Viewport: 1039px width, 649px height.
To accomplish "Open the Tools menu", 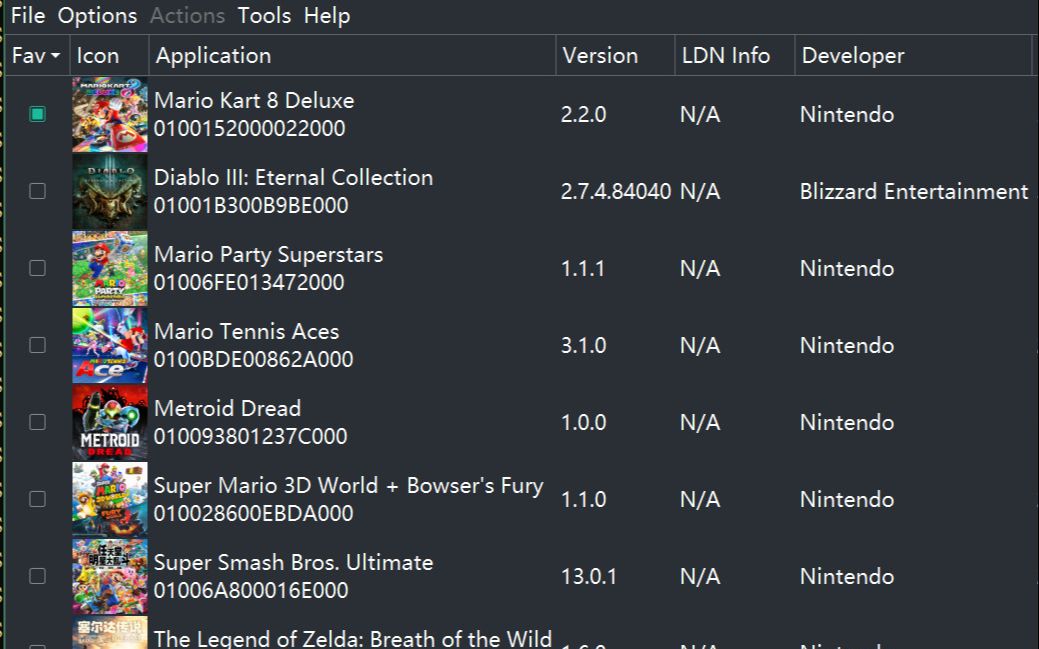I will point(264,16).
